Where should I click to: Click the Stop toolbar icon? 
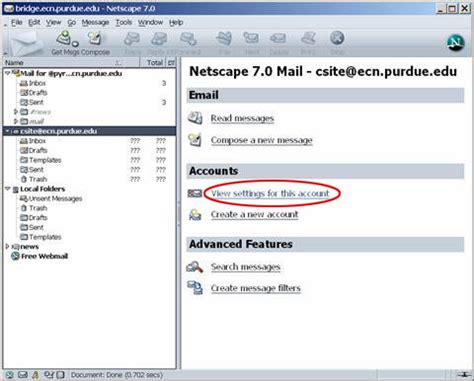337,38
